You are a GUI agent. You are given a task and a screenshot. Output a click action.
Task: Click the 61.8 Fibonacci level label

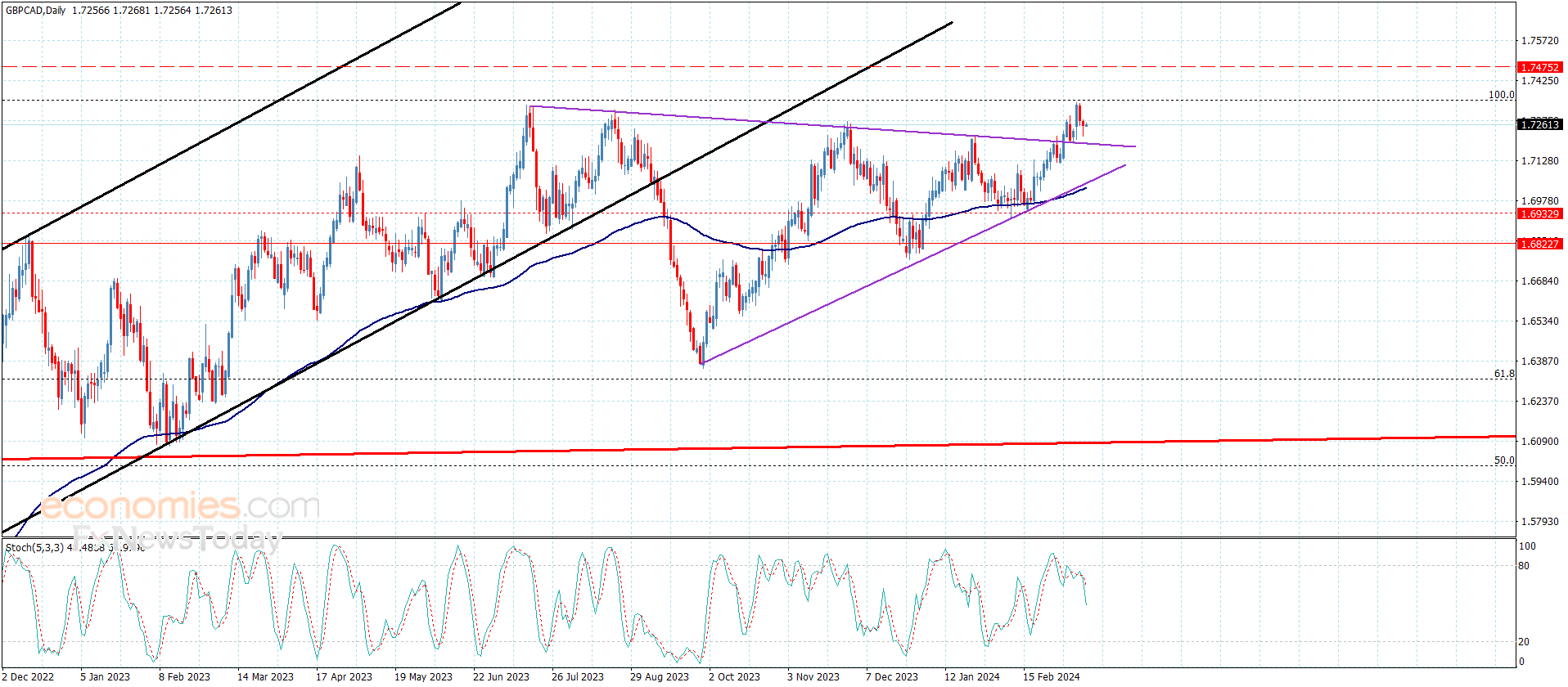pos(1504,373)
